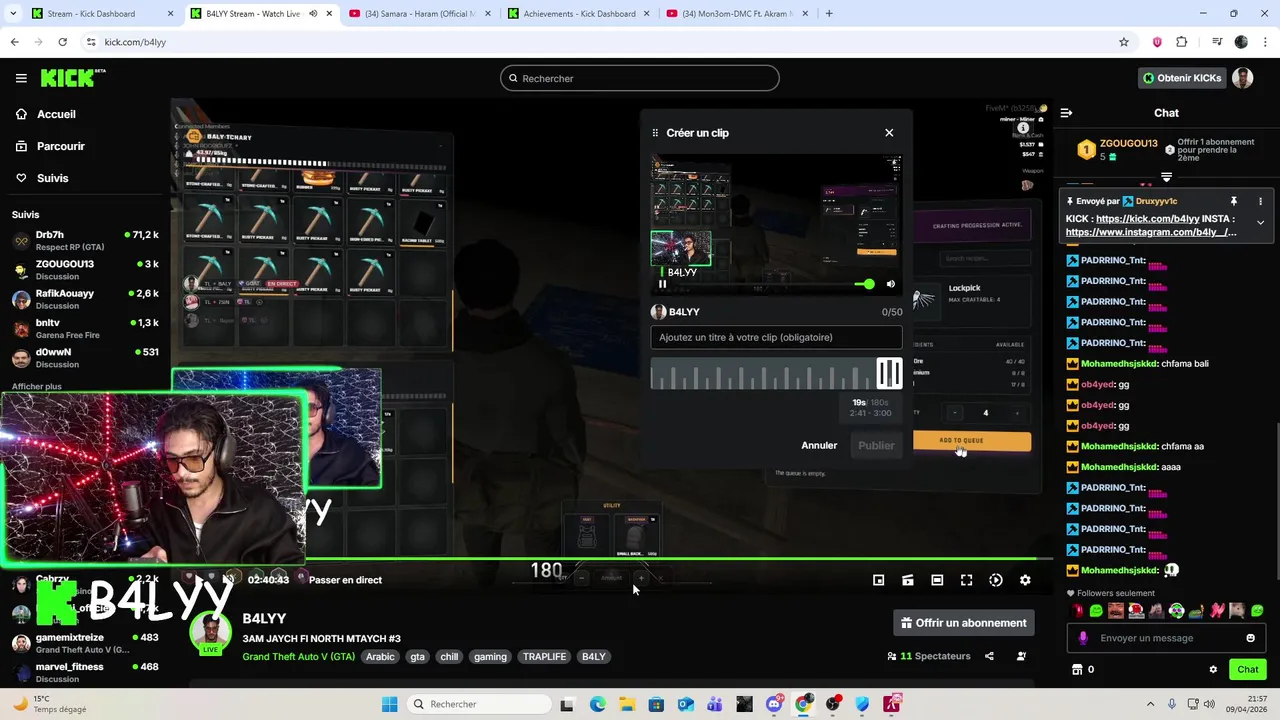This screenshot has width=1280, height=720.
Task: Open a new browser tab
Action: pos(829,14)
